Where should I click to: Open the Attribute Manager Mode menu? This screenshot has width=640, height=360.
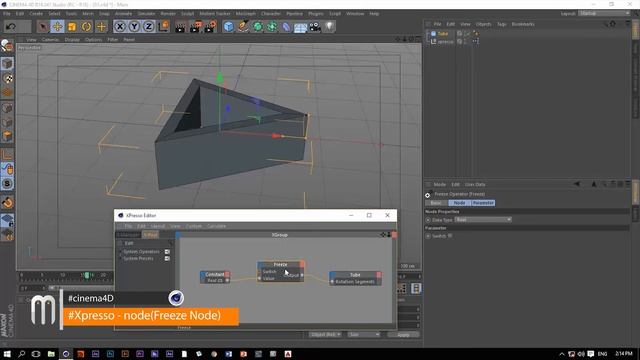tap(440, 184)
